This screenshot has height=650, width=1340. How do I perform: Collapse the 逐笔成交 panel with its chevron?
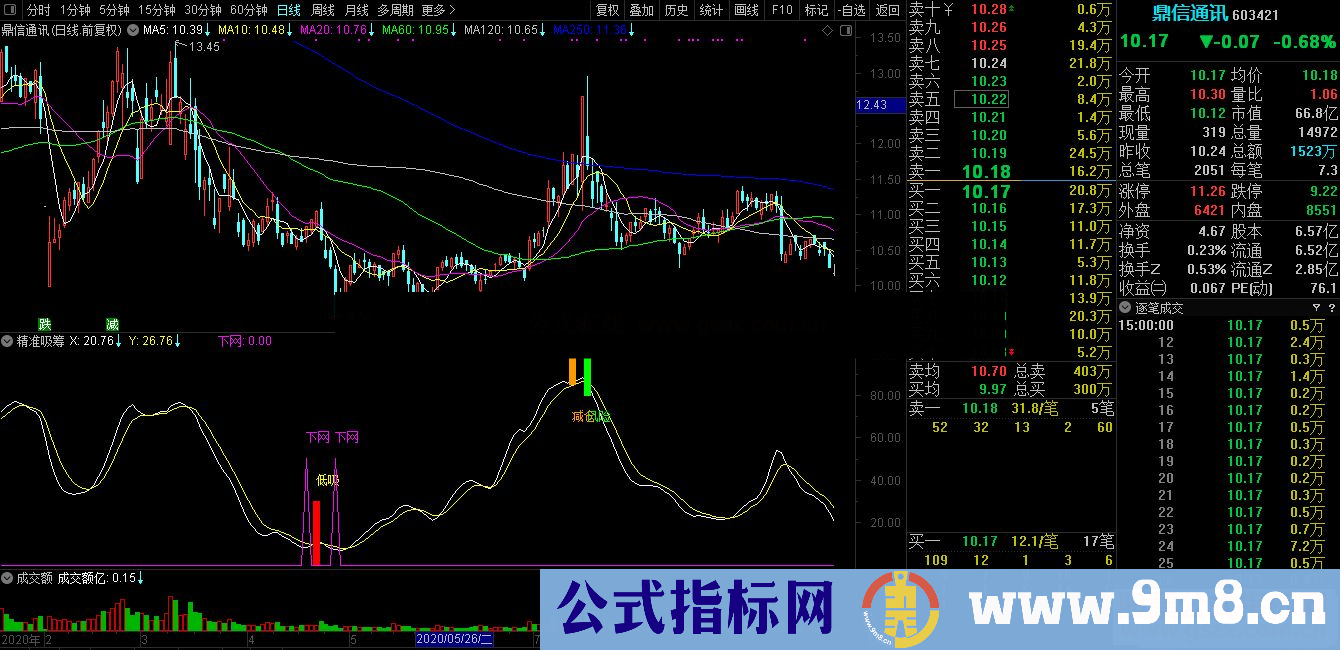tap(1124, 307)
